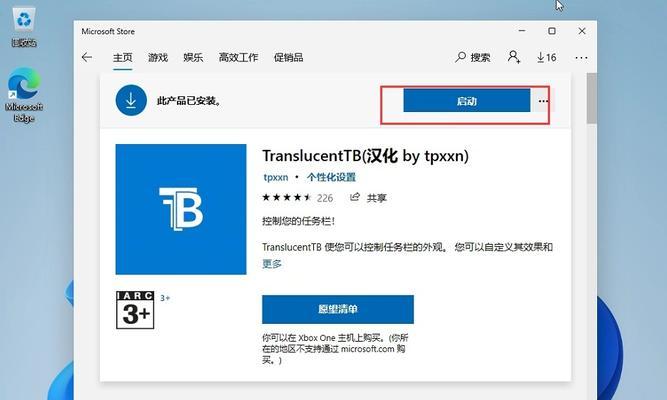
Task: Click the star rating with 226 reviews
Action: coord(297,198)
